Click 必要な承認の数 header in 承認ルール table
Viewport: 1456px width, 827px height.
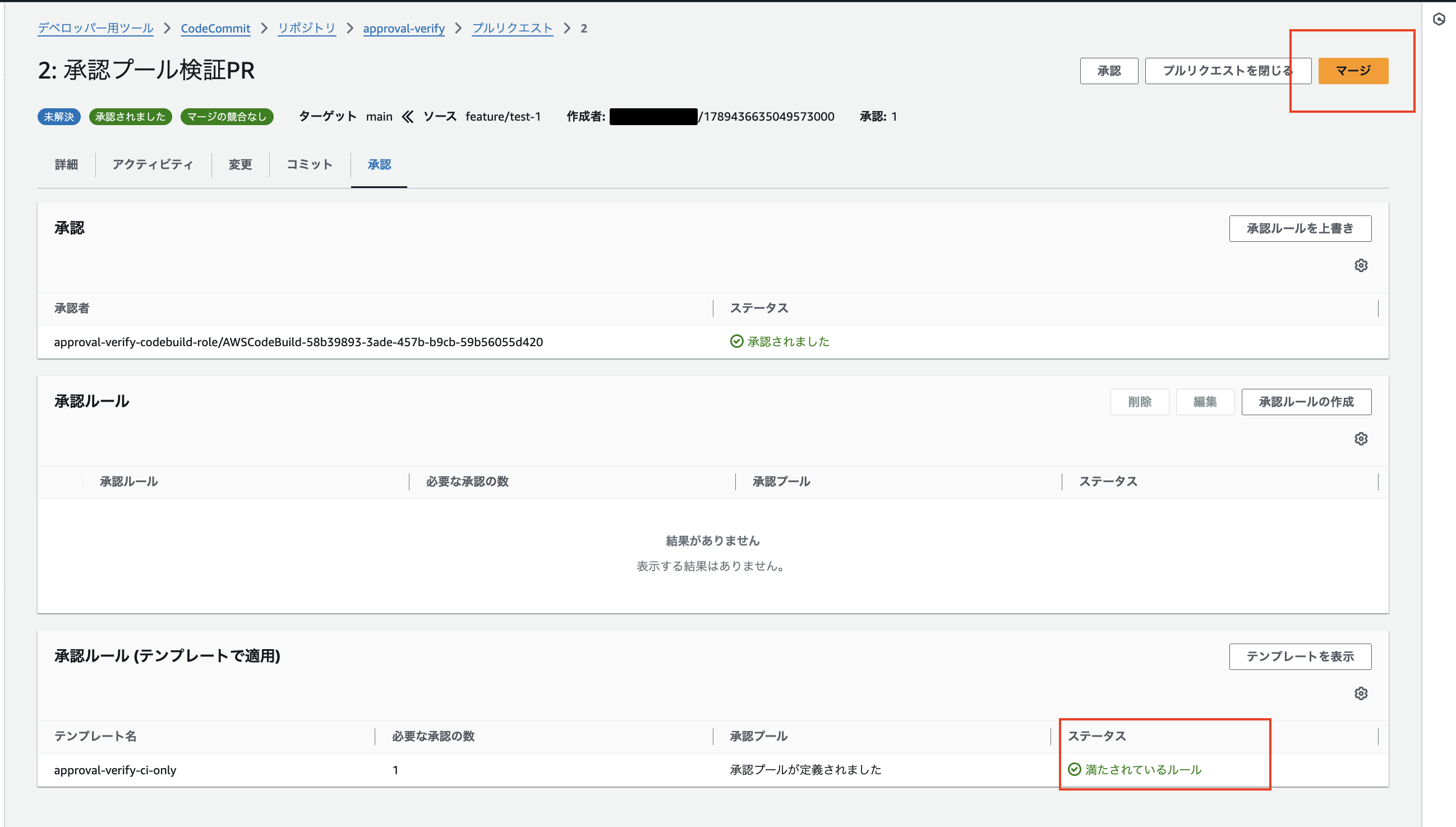click(467, 481)
